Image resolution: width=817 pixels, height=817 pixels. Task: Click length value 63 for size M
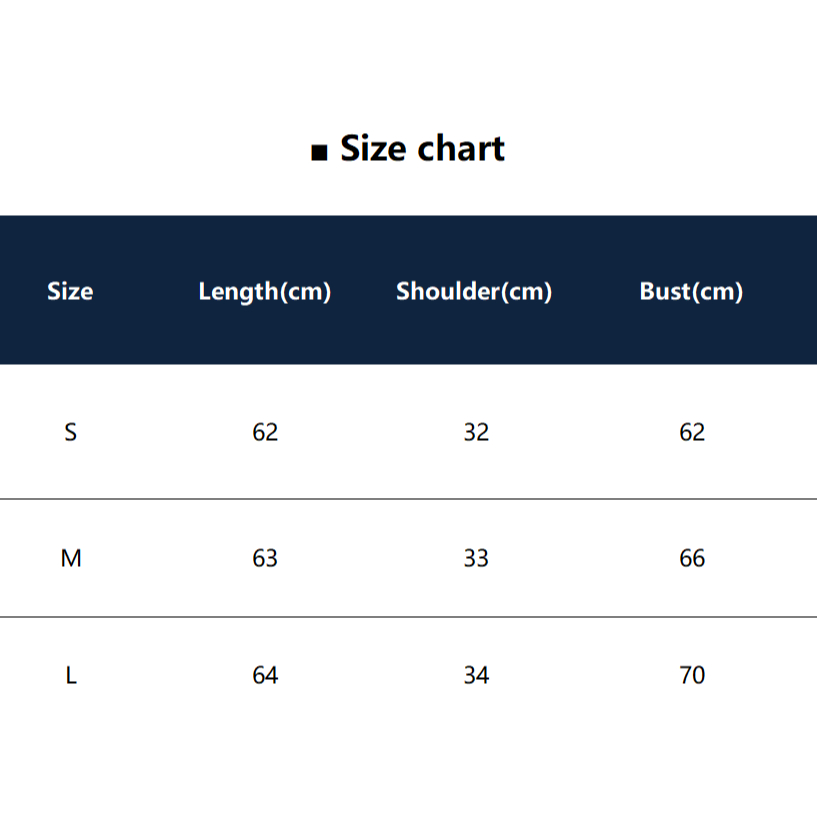coord(265,558)
